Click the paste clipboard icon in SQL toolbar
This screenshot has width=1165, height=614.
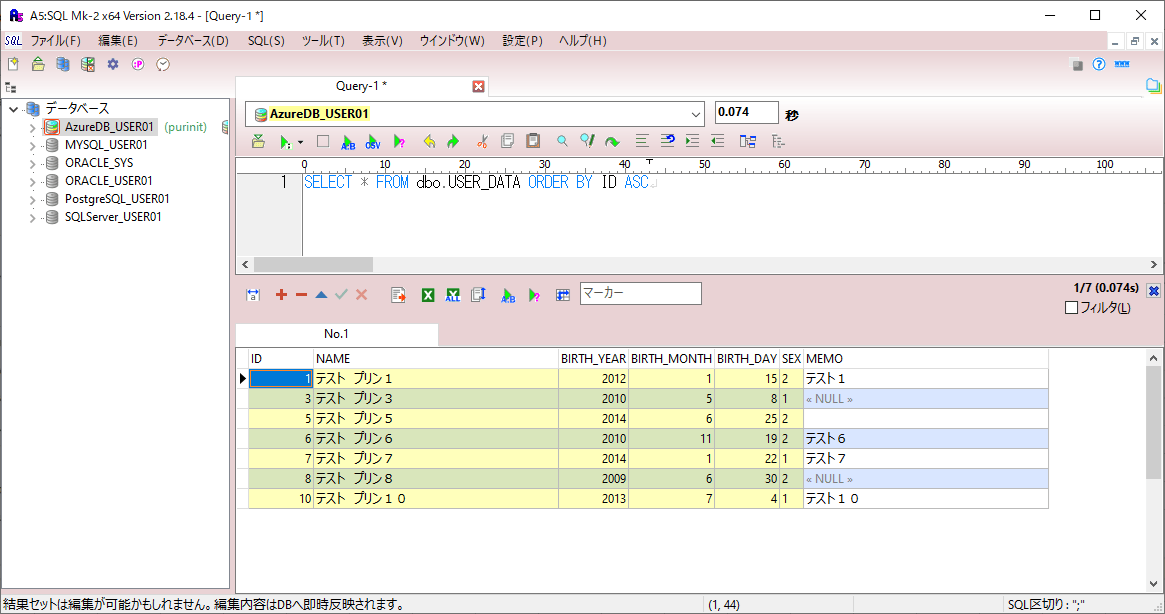(533, 141)
